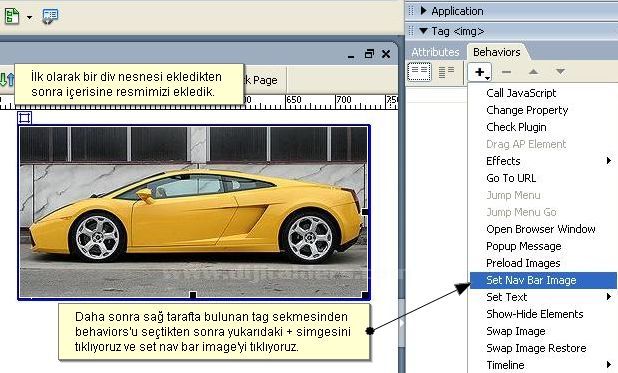618x373 pixels.
Task: Open Effects submenu arrow
Action: point(609,160)
